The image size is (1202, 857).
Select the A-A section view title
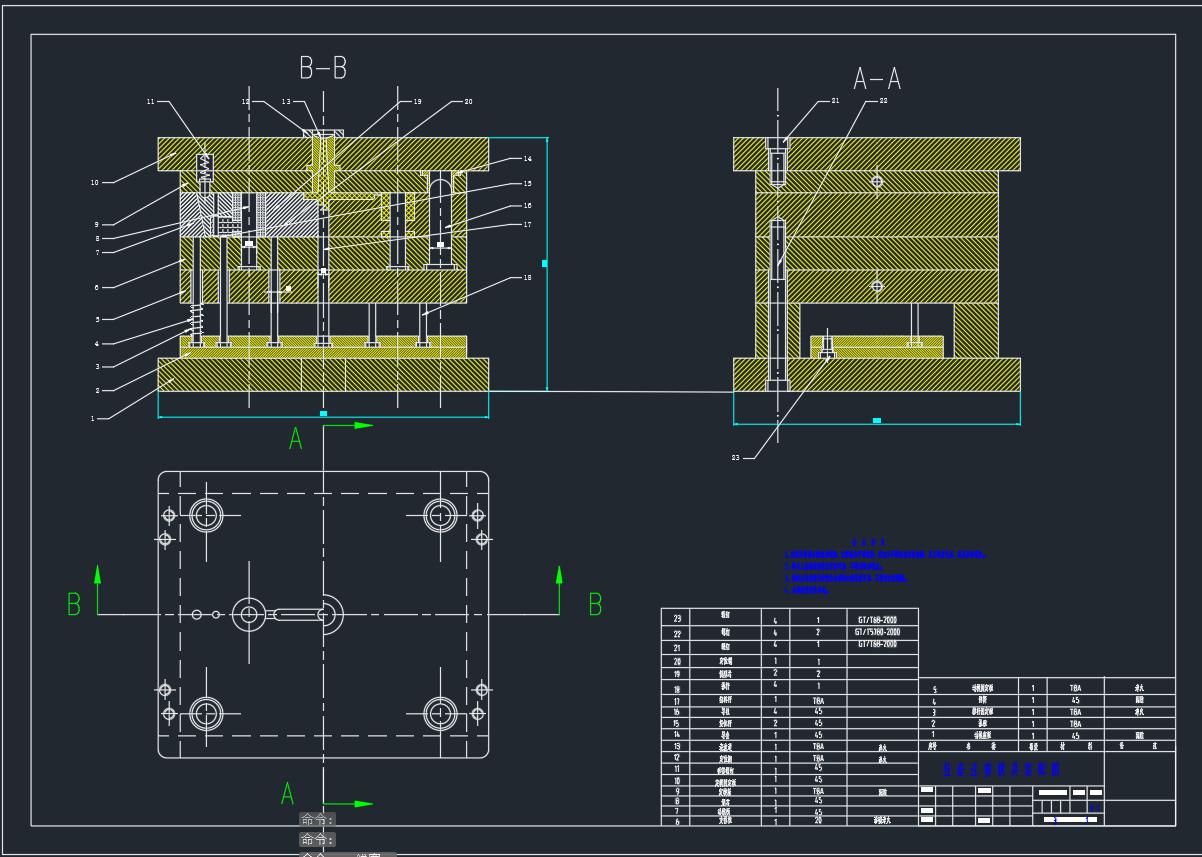[x=877, y=79]
